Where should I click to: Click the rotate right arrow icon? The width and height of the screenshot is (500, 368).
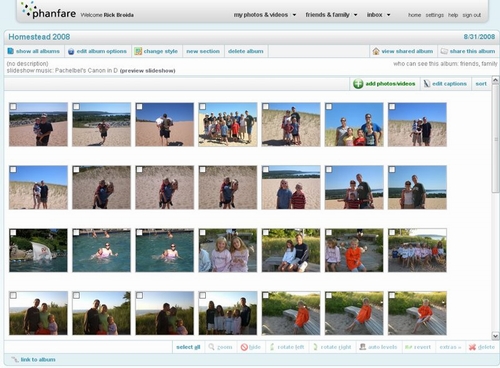click(x=315, y=347)
